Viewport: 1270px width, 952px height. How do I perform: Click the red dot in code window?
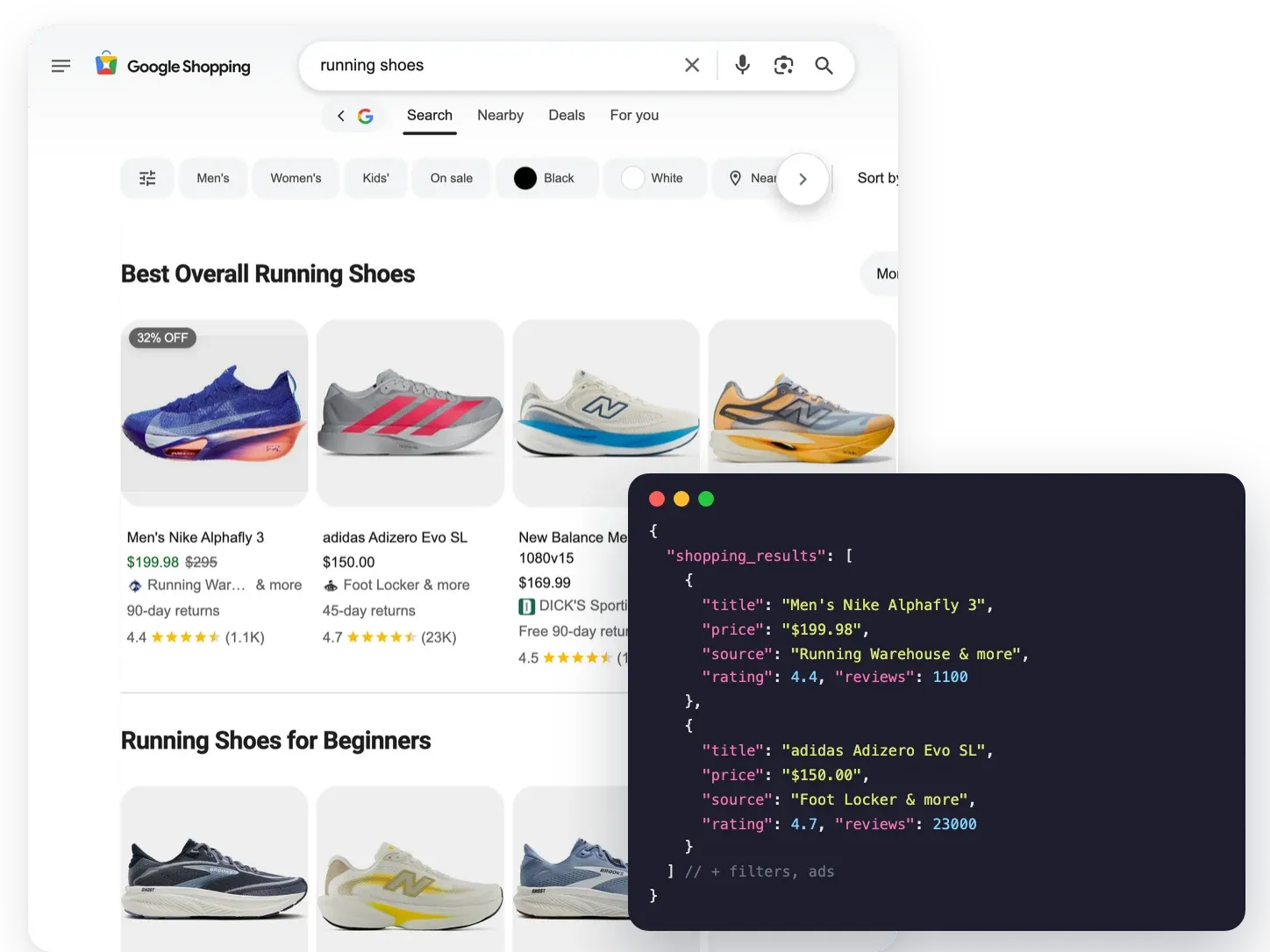[657, 499]
